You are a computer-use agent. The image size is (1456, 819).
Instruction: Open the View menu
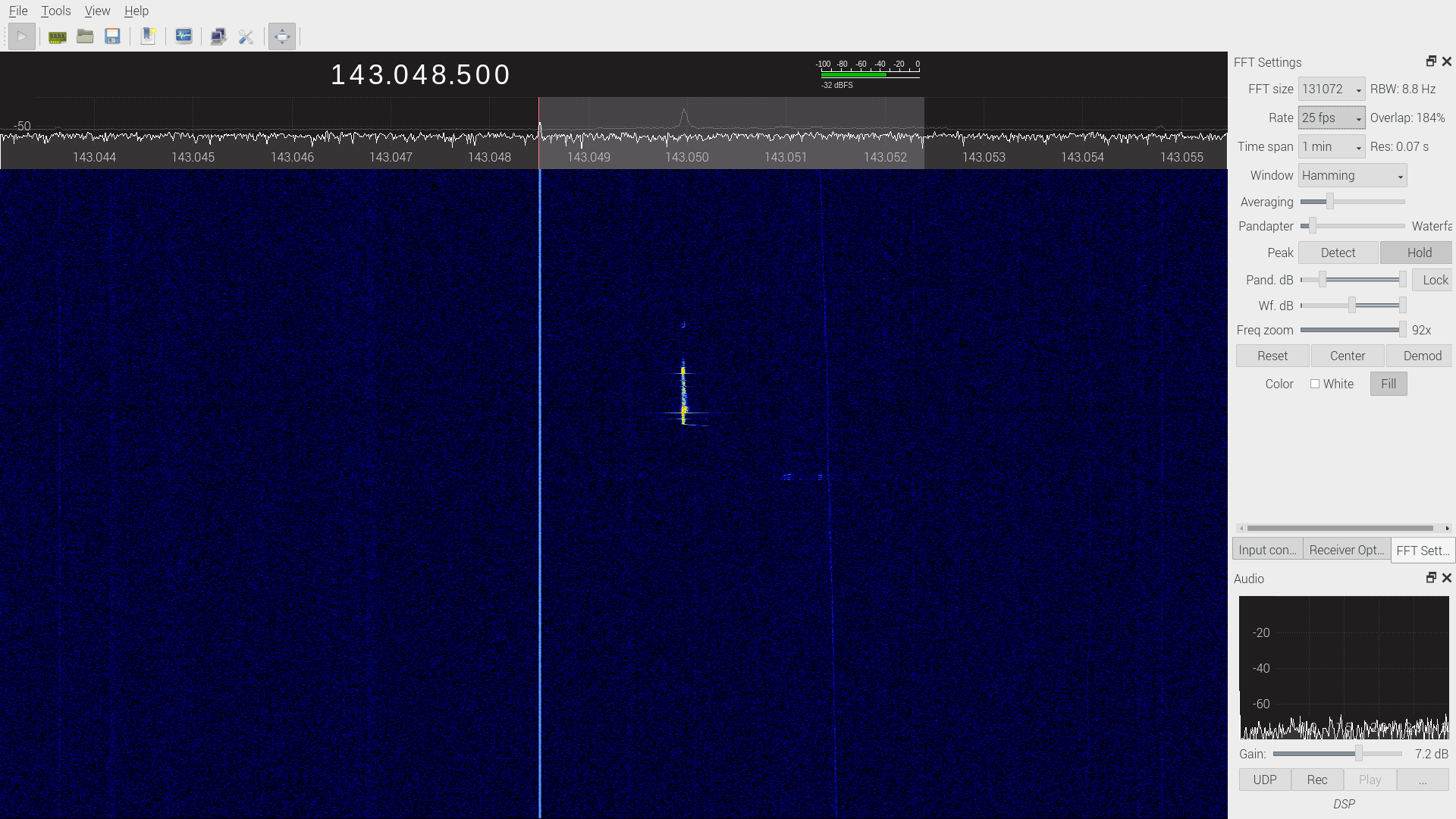97,11
